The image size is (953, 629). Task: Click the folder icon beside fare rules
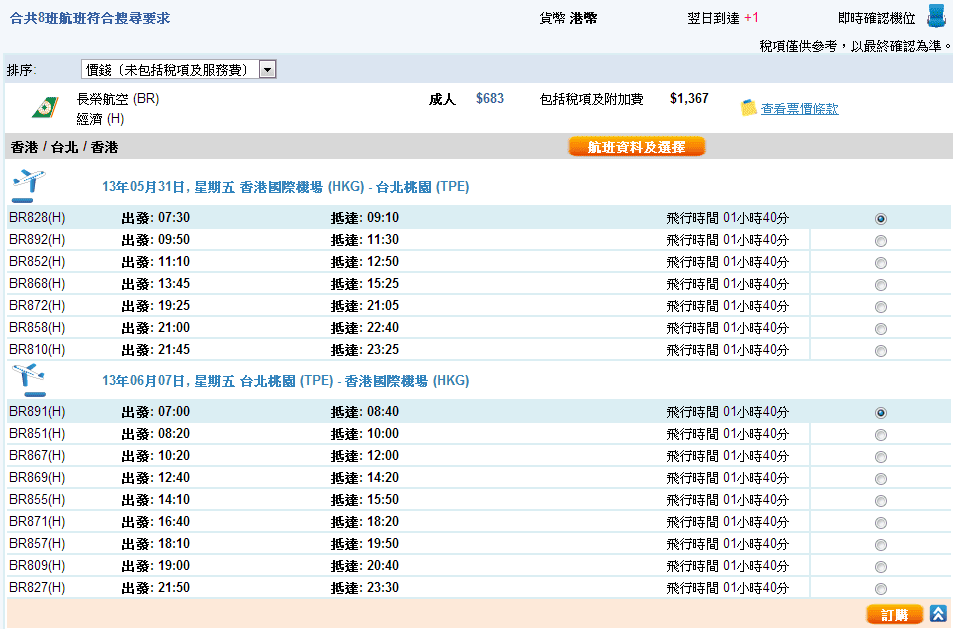749,108
